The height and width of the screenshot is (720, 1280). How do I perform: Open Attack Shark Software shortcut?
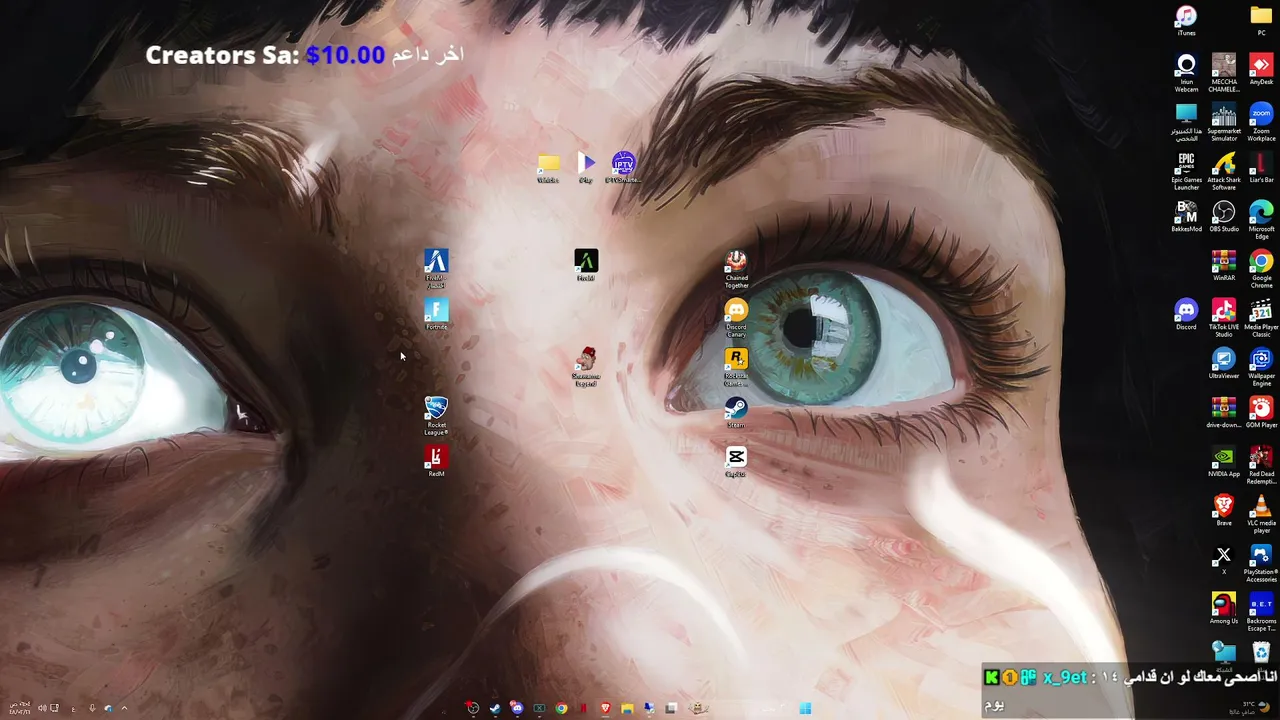[x=1224, y=172]
